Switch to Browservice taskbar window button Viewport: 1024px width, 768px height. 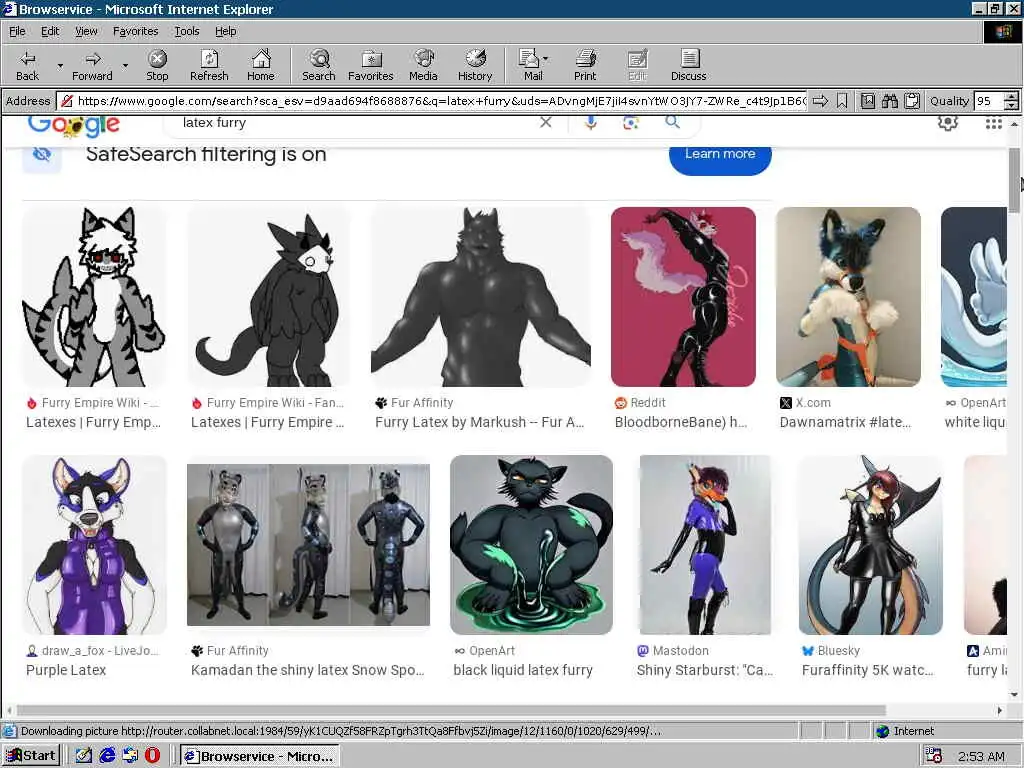point(260,756)
